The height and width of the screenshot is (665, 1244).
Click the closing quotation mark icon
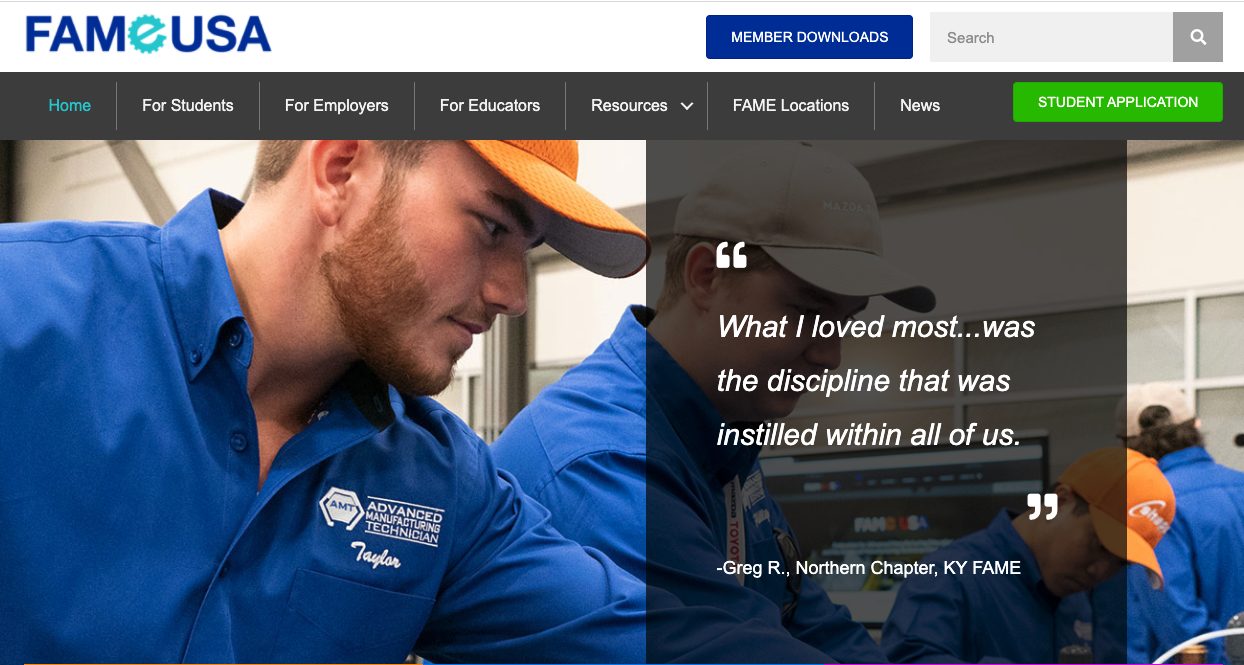(x=1042, y=506)
